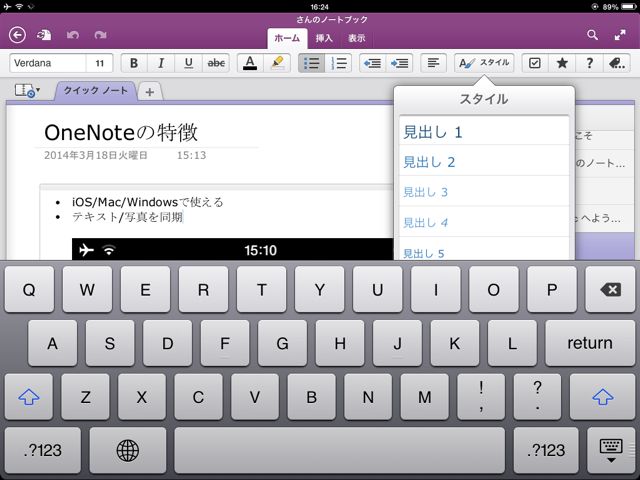Increase the paragraph indent

[399, 63]
